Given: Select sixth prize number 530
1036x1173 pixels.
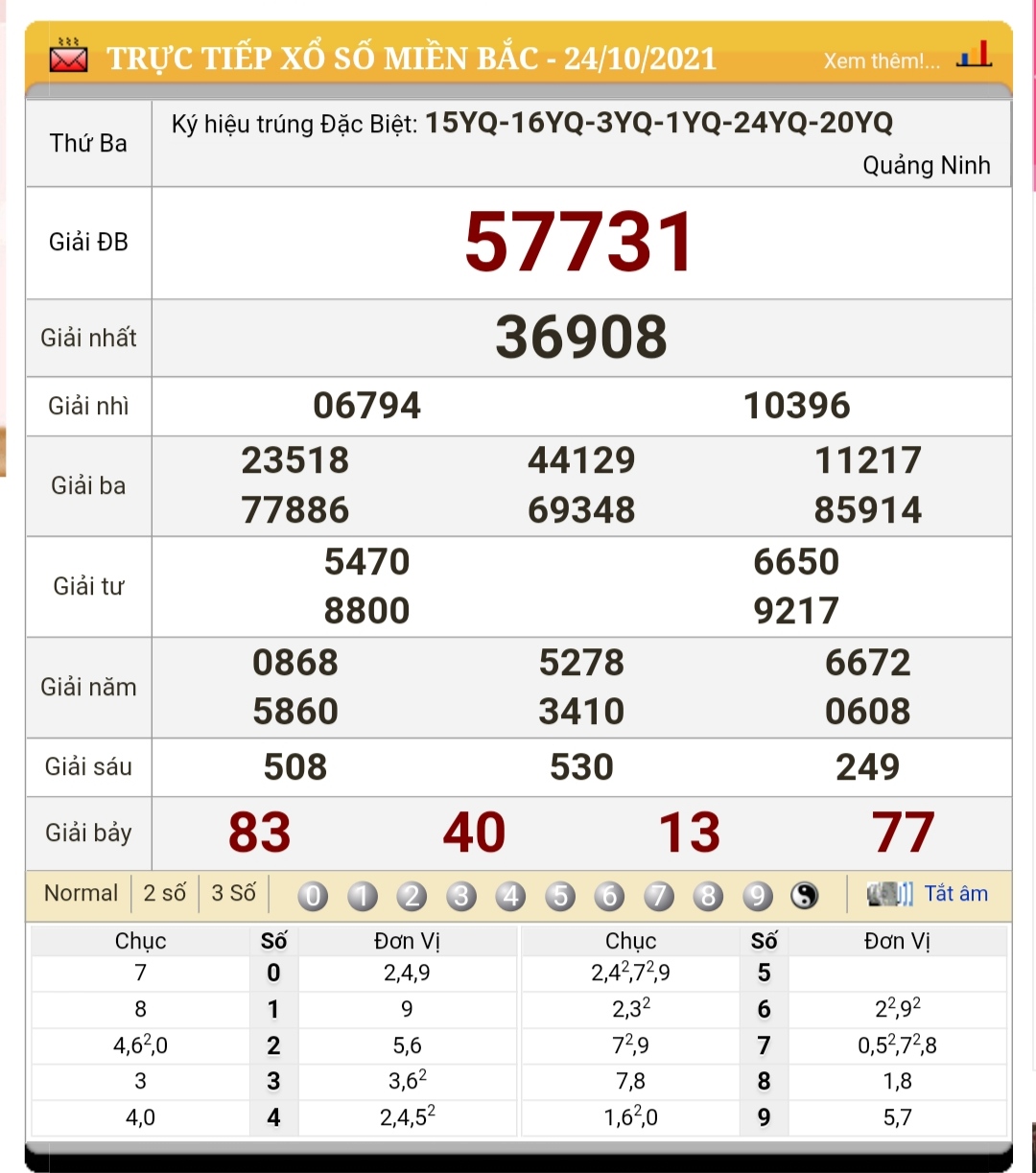Looking at the screenshot, I should point(581,767).
